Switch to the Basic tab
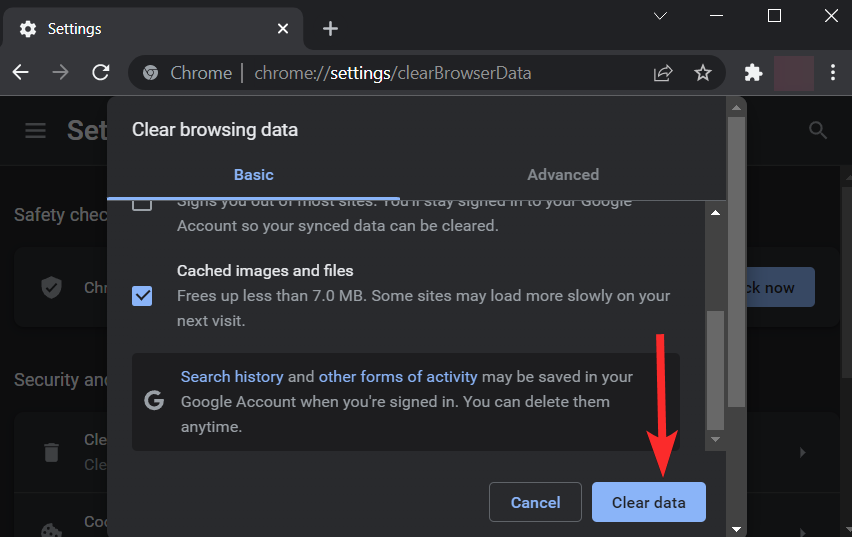Image resolution: width=852 pixels, height=537 pixels. [x=253, y=174]
